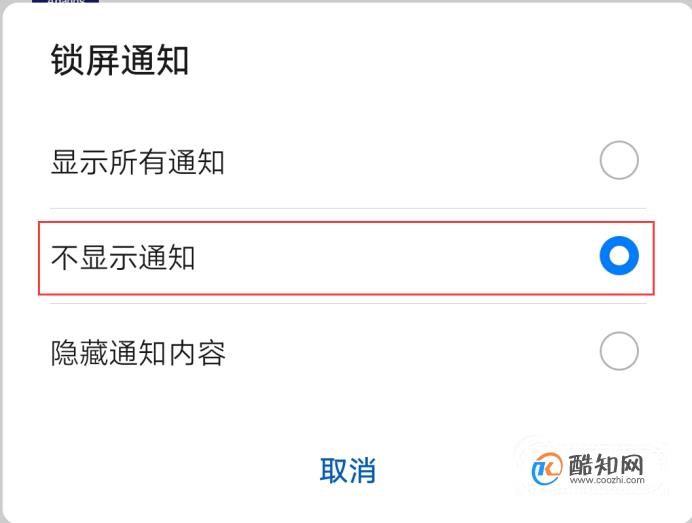Click the coozhi orange-blue logo icon

tap(547, 469)
